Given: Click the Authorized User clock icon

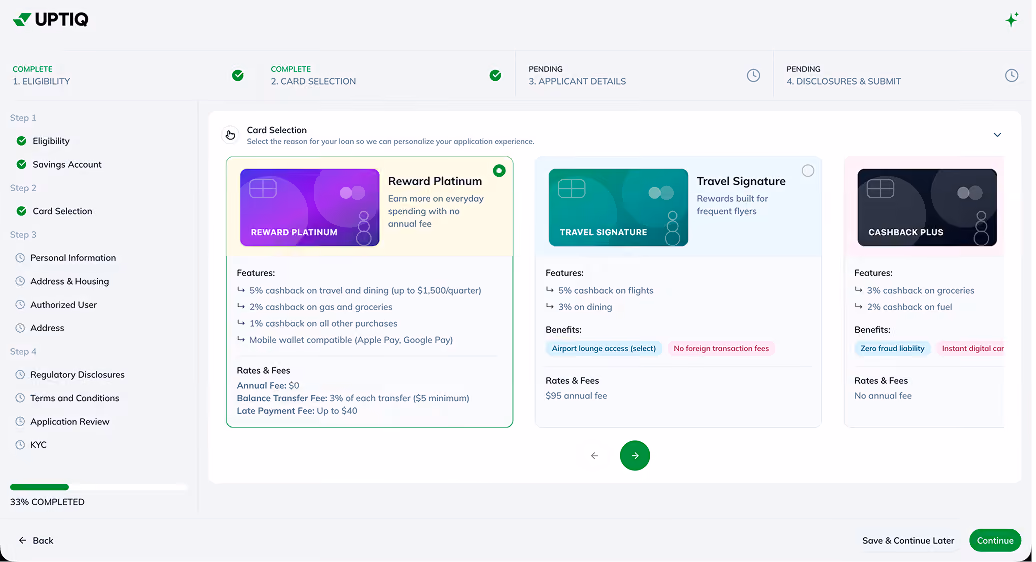Looking at the screenshot, I should tap(20, 304).
